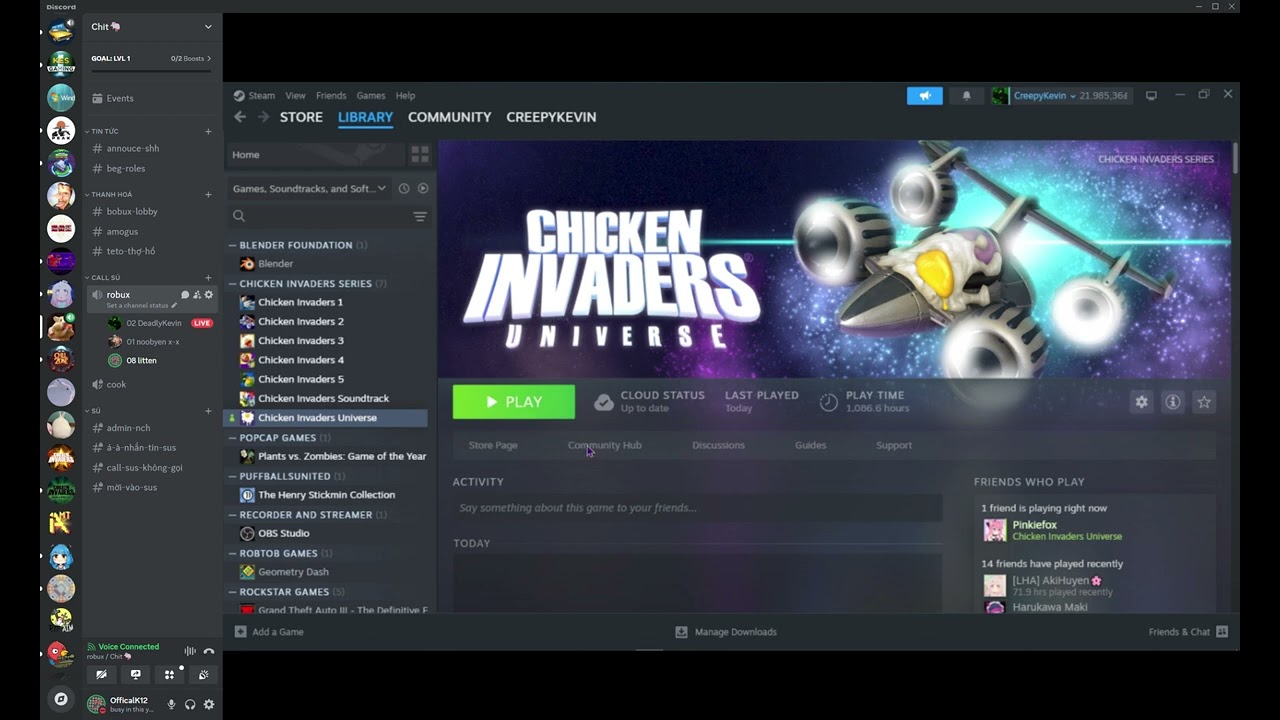Click the library search field
This screenshot has height=720, width=1280.
320,216
